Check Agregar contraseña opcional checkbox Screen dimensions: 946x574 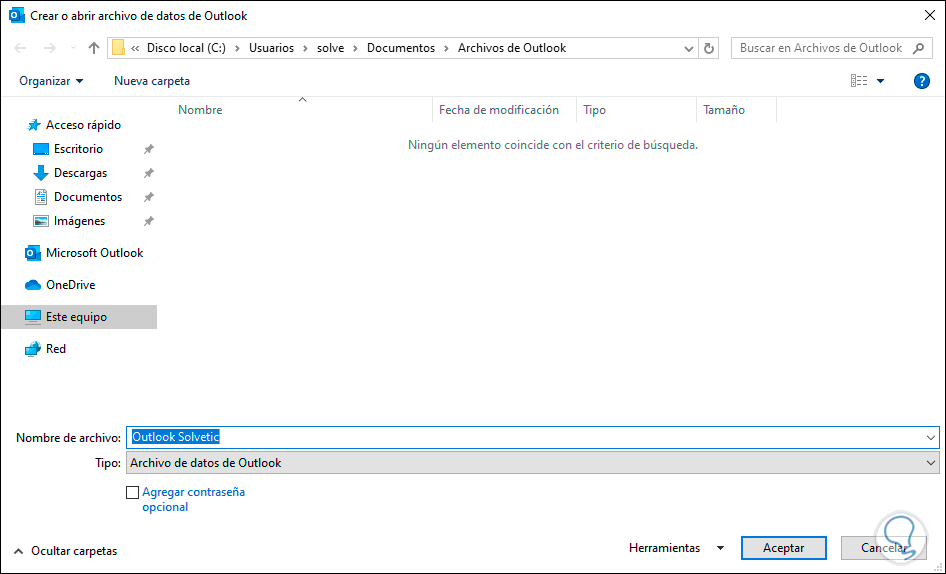click(133, 493)
